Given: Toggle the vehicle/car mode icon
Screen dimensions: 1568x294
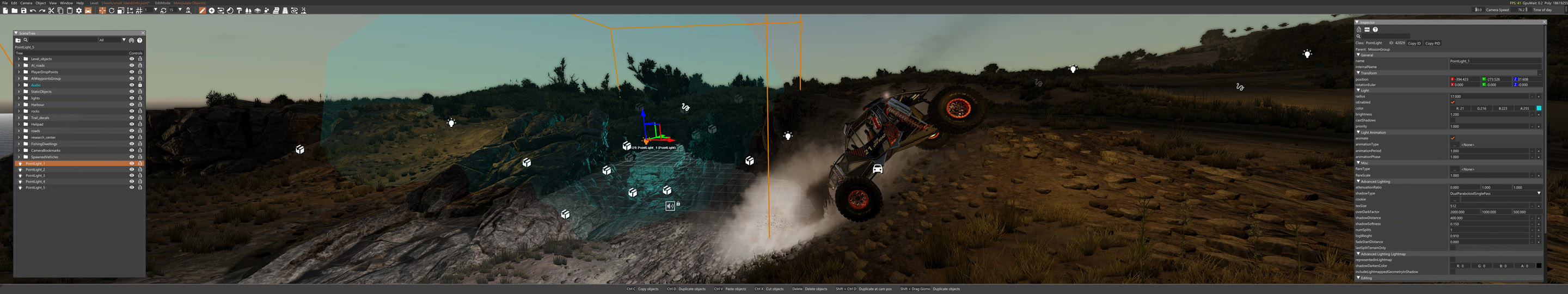Looking at the screenshot, I should click(88, 10).
